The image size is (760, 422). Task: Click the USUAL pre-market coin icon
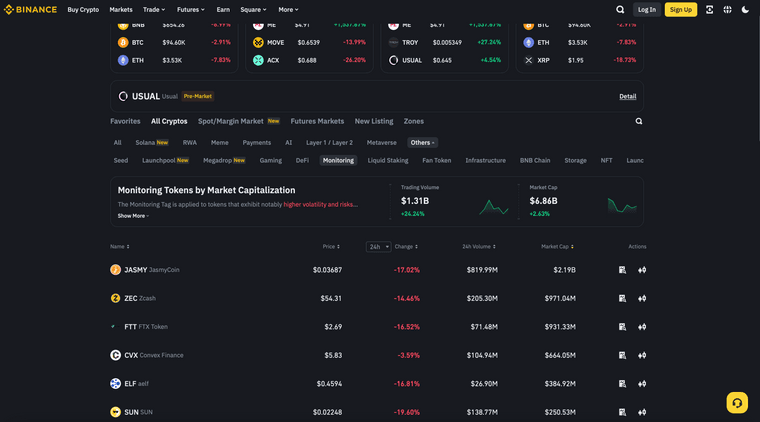point(123,96)
